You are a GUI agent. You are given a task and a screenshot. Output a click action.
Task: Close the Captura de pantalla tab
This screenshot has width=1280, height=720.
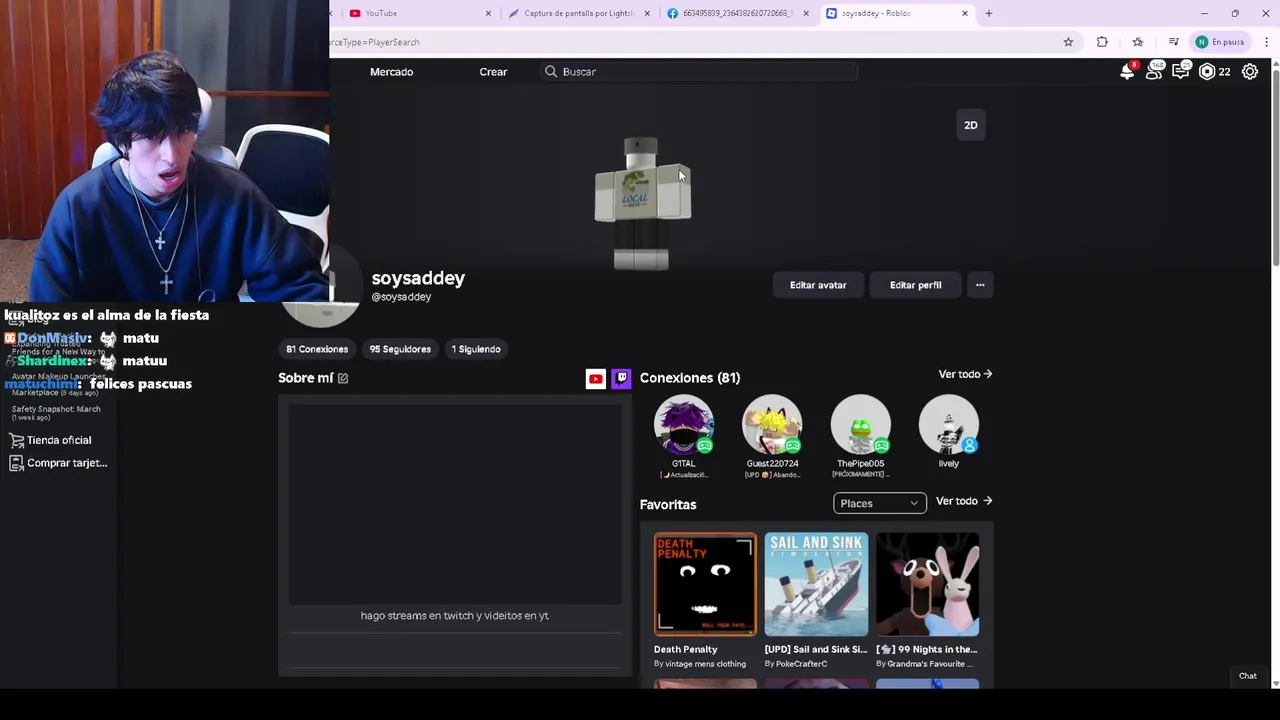click(x=647, y=13)
